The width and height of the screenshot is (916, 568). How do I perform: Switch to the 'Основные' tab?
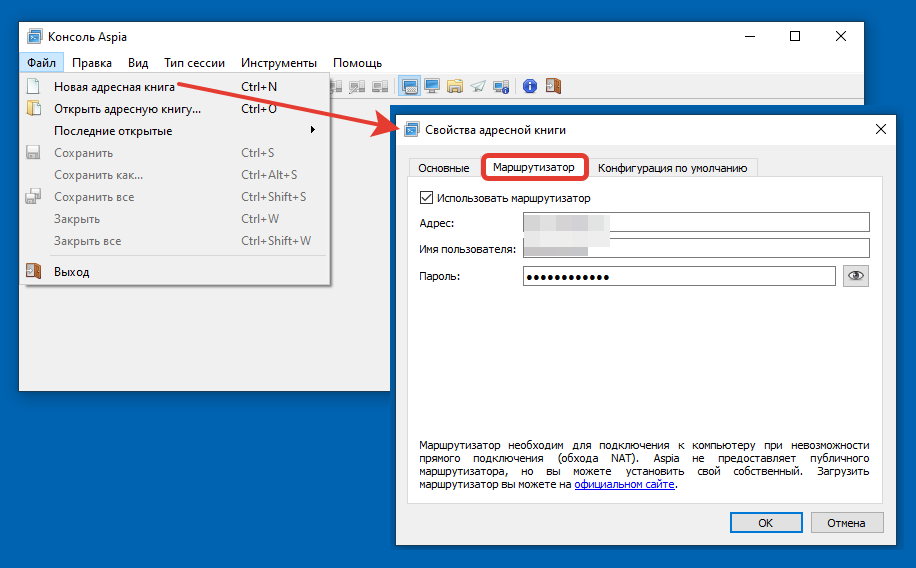point(443,168)
